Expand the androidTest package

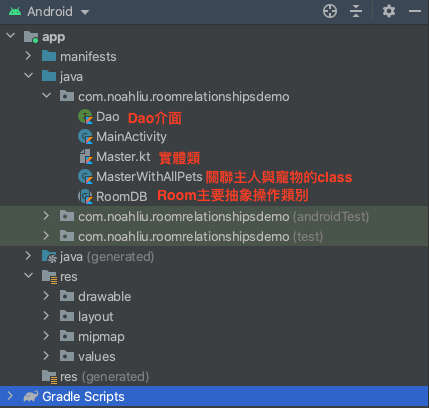pos(46,216)
